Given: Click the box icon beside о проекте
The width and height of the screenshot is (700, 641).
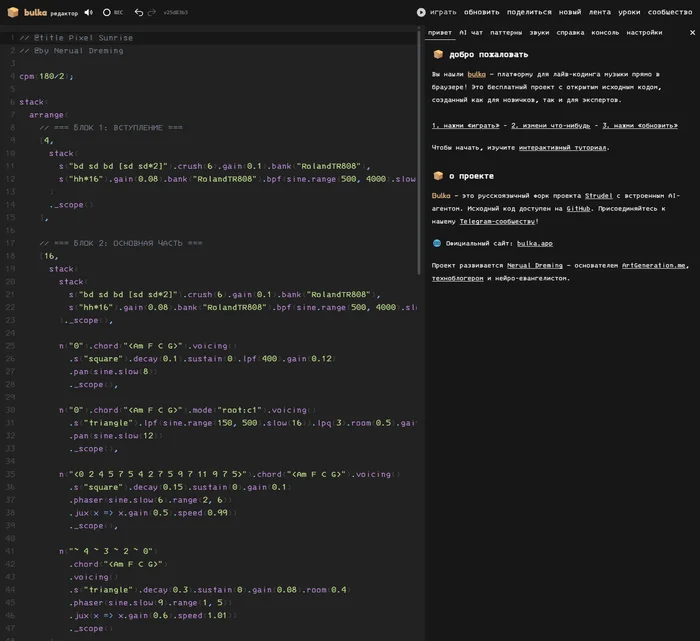Looking at the screenshot, I should click(x=438, y=175).
